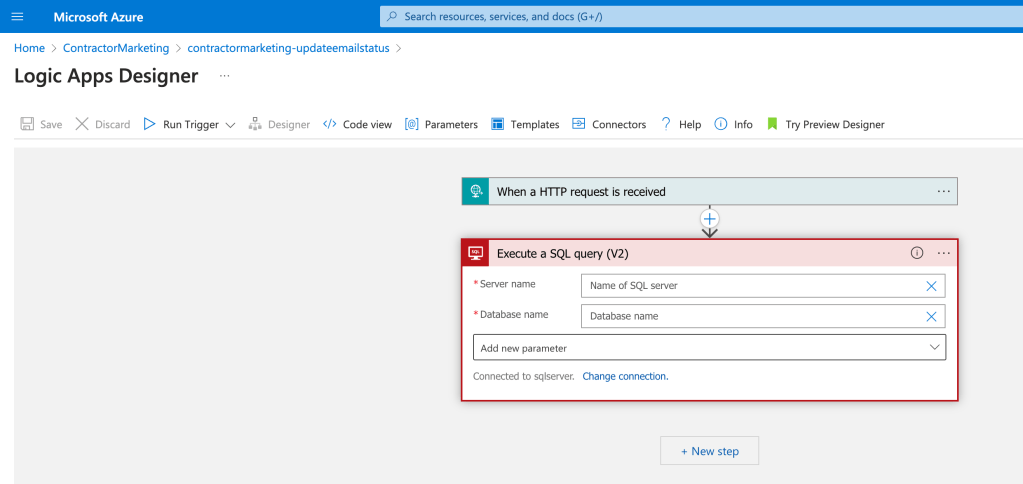
Task: Click the Change connection link
Action: pos(625,376)
